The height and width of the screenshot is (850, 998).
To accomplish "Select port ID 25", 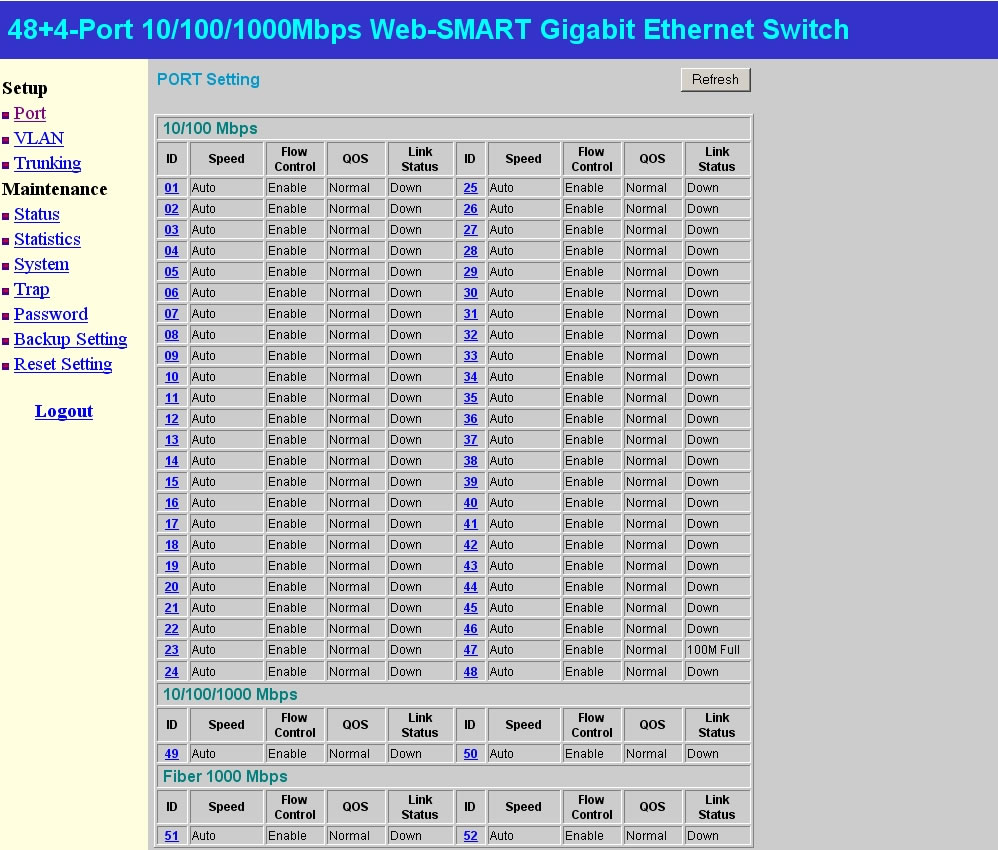I will coord(470,188).
